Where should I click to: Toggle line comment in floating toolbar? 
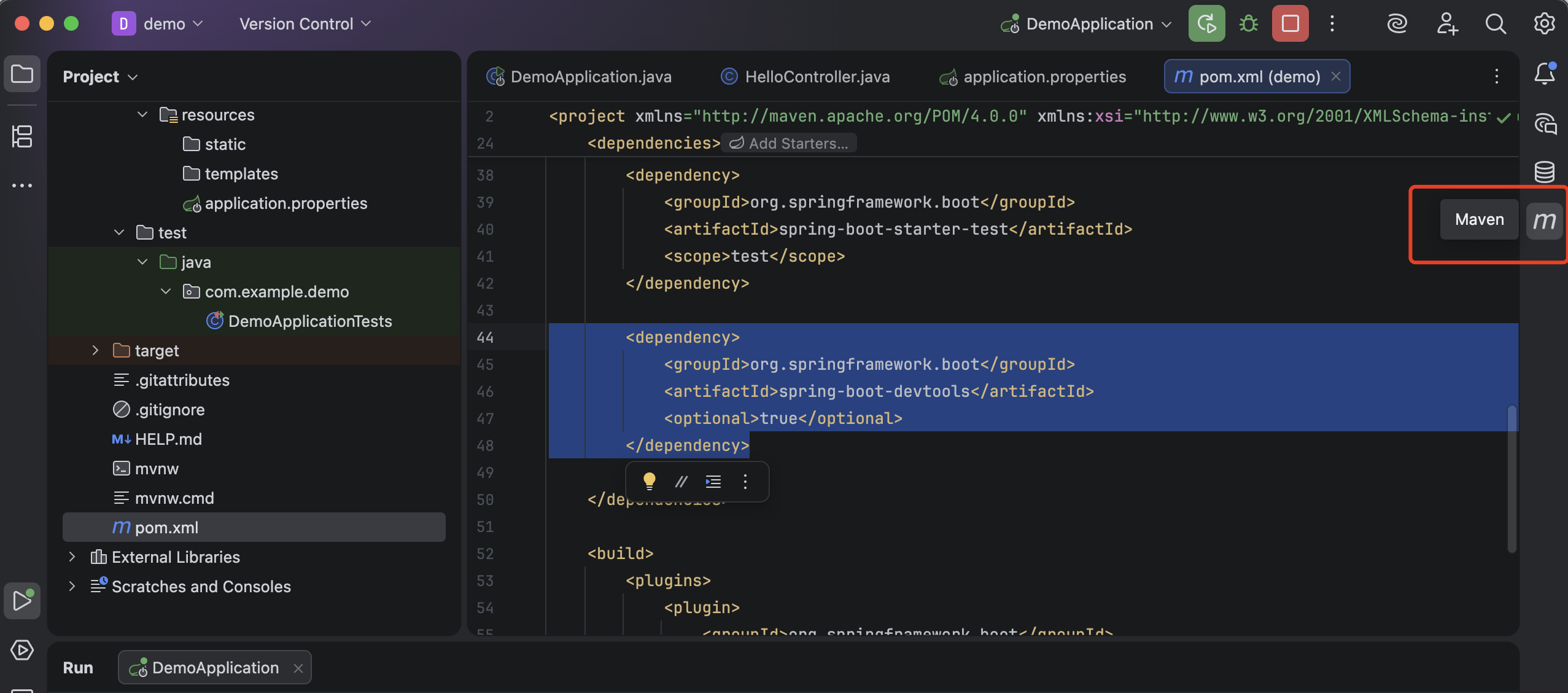click(681, 481)
